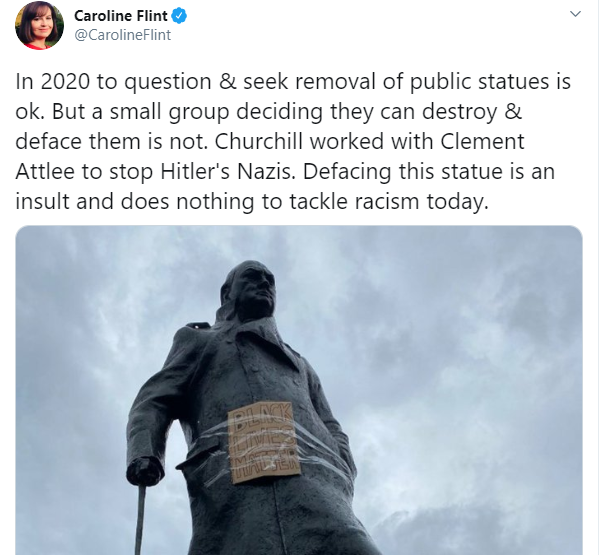Viewport: 601px width, 555px height.
Task: Open the attached statue photo
Action: (299, 390)
